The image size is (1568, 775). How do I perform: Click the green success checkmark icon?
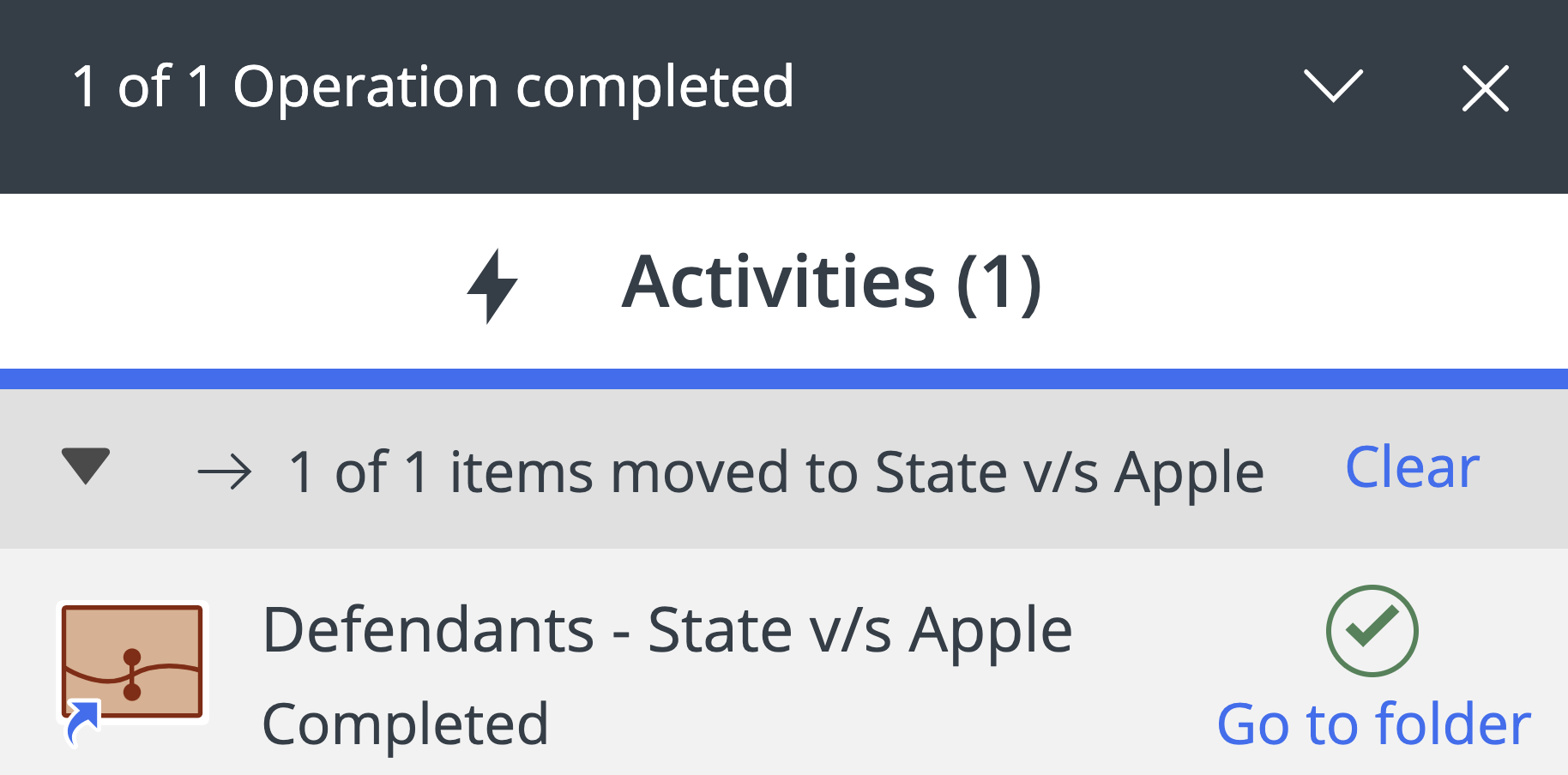click(x=1372, y=630)
